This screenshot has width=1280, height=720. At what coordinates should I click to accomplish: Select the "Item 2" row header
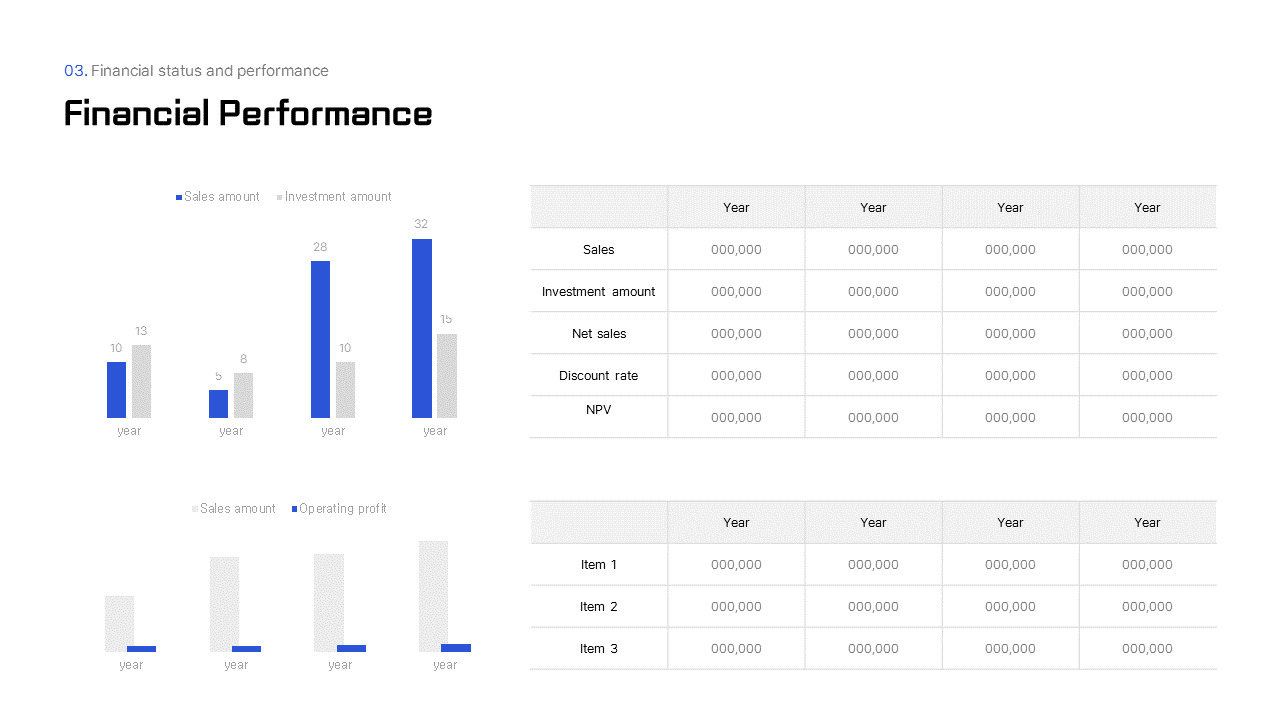click(x=599, y=607)
